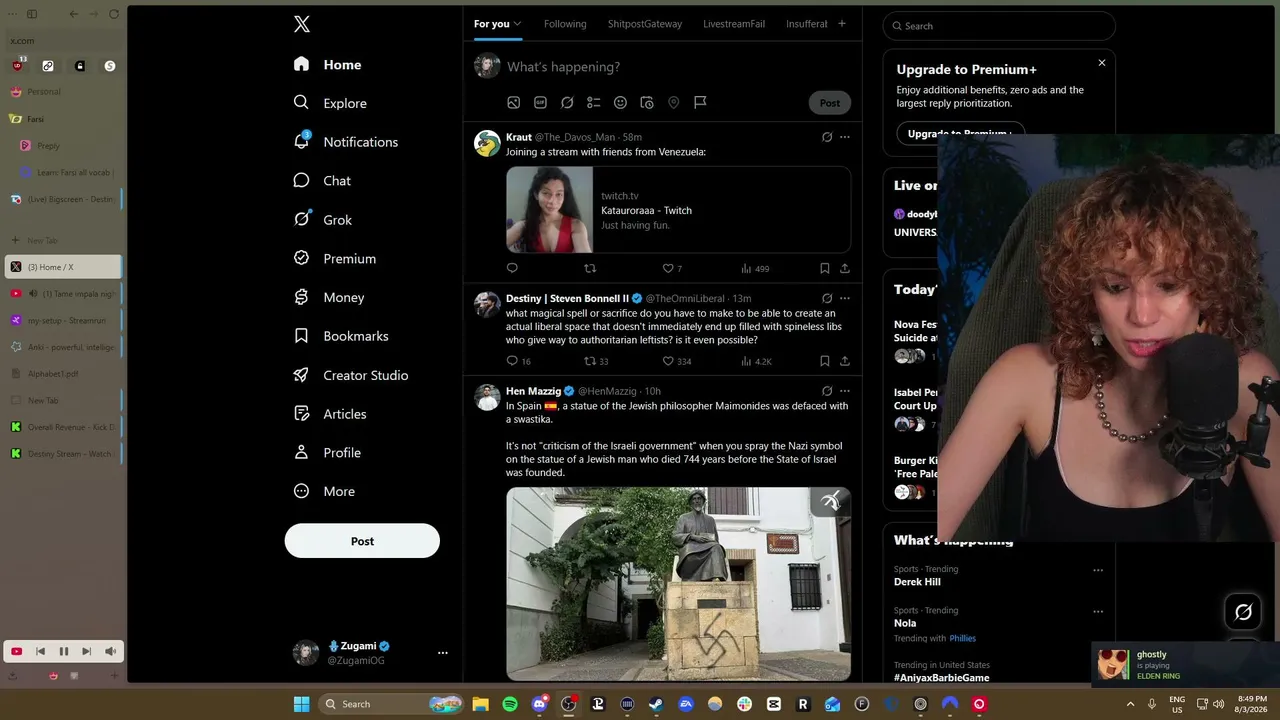Open Creator Studio rocket icon
Image resolution: width=1280 pixels, height=720 pixels.
click(x=301, y=375)
